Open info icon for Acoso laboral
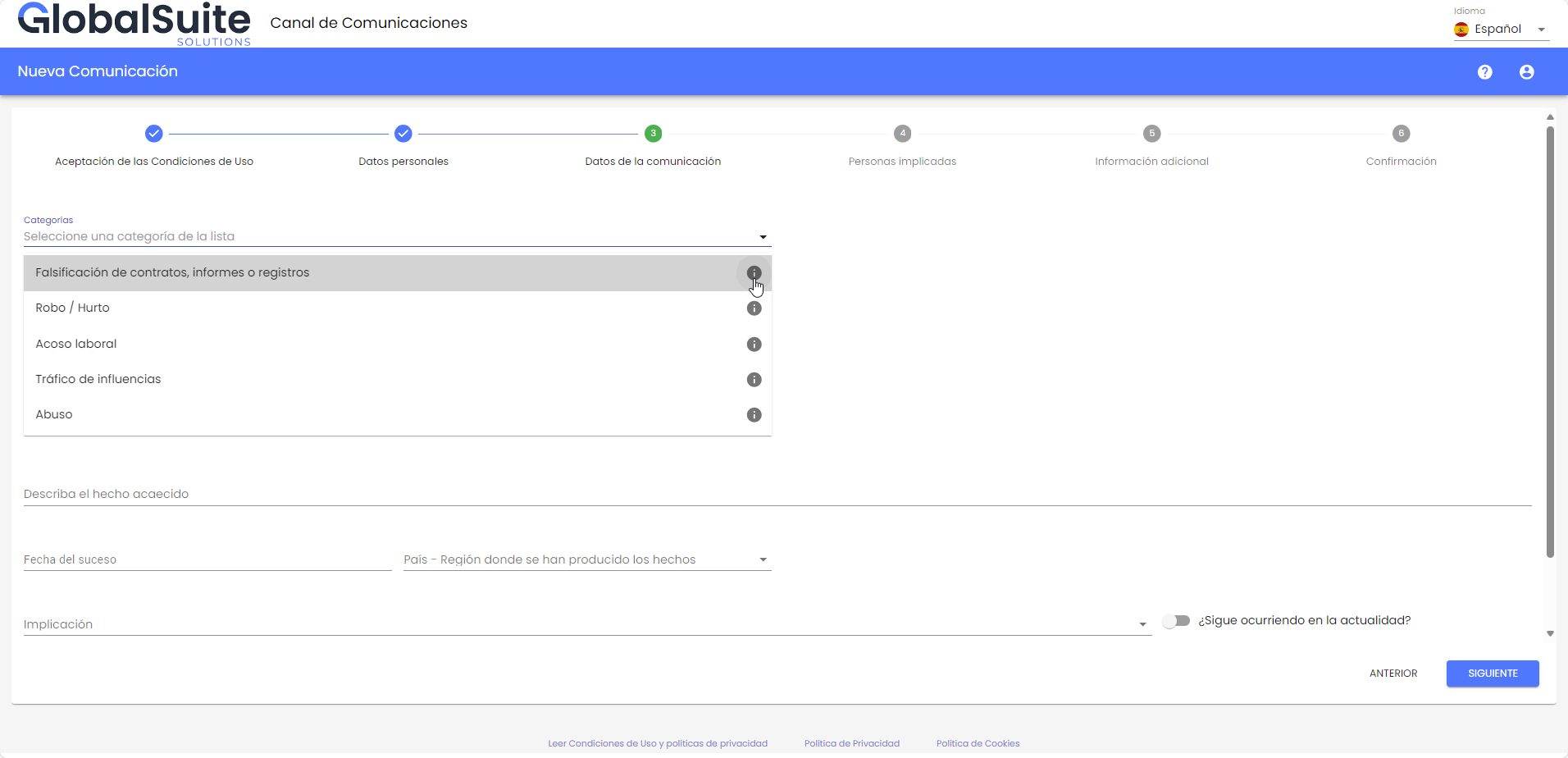The height and width of the screenshot is (758, 1568). pyautogui.click(x=754, y=345)
